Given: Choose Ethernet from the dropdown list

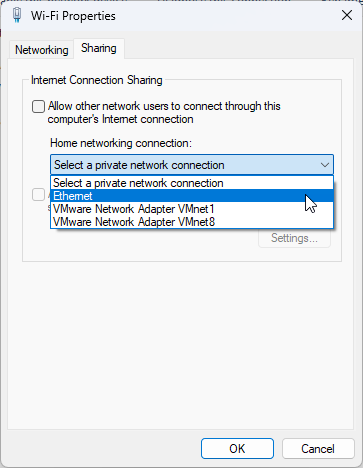Looking at the screenshot, I should (x=192, y=196).
